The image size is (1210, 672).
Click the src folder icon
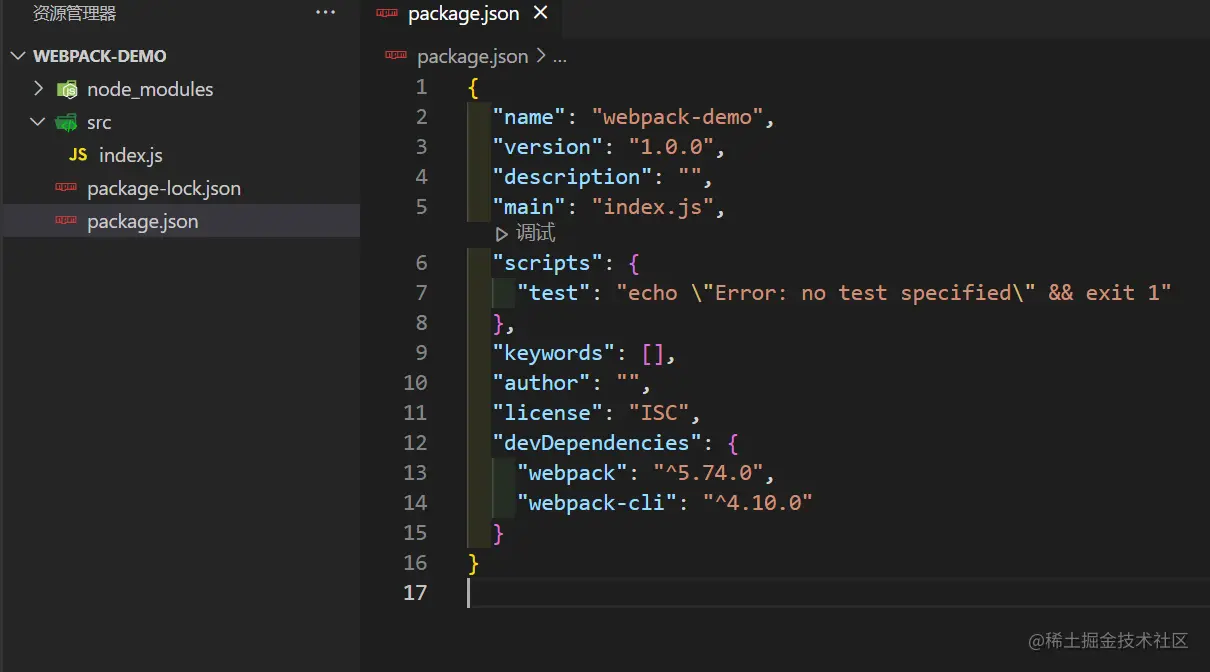click(67, 122)
